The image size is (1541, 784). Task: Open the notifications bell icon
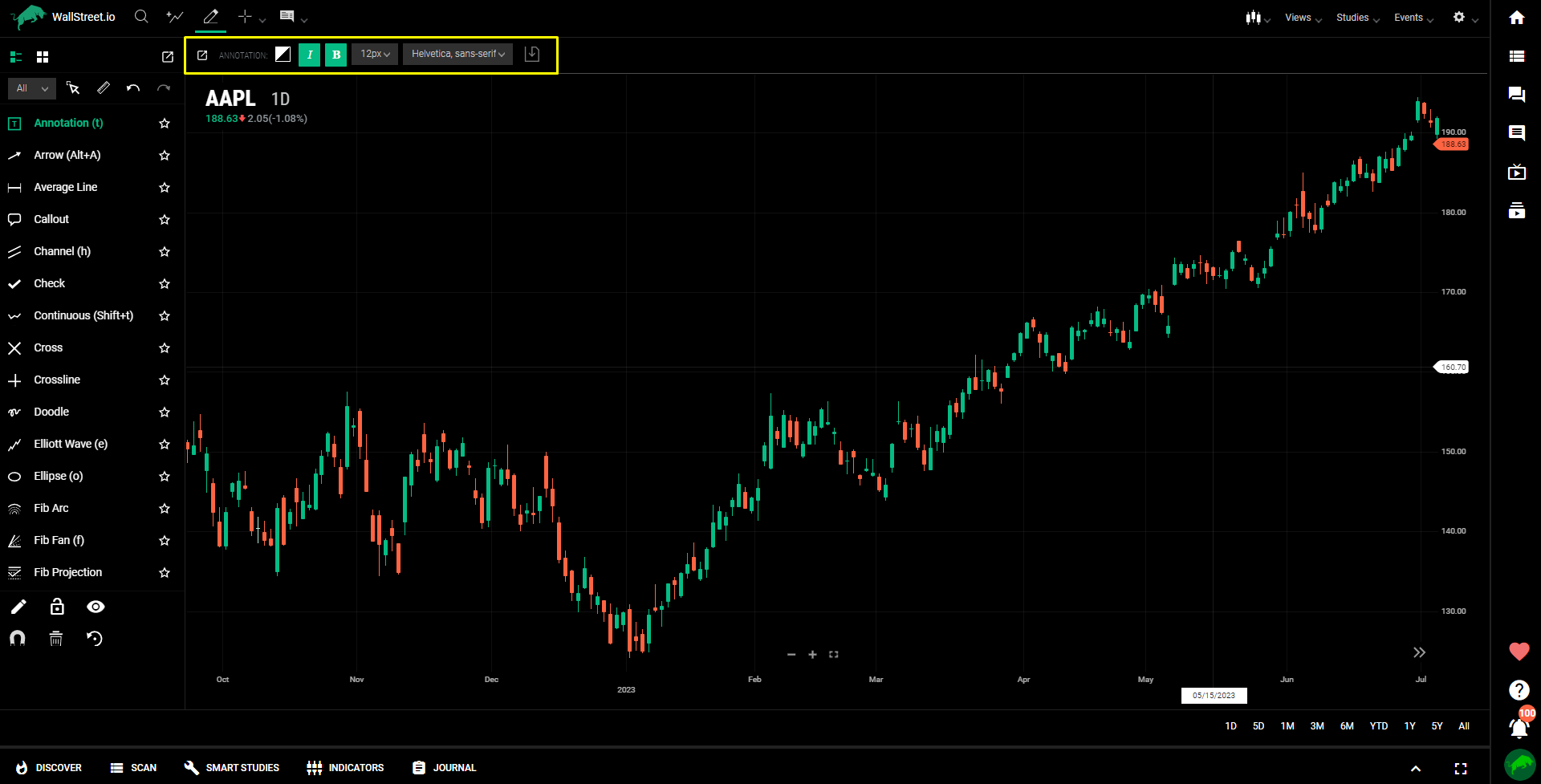(1518, 728)
